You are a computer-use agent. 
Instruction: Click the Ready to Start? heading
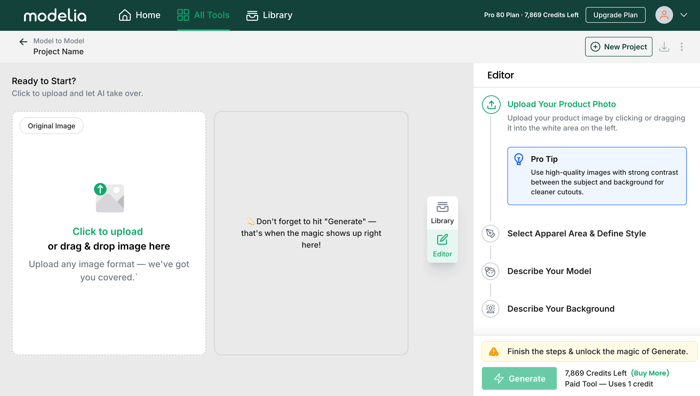point(44,81)
